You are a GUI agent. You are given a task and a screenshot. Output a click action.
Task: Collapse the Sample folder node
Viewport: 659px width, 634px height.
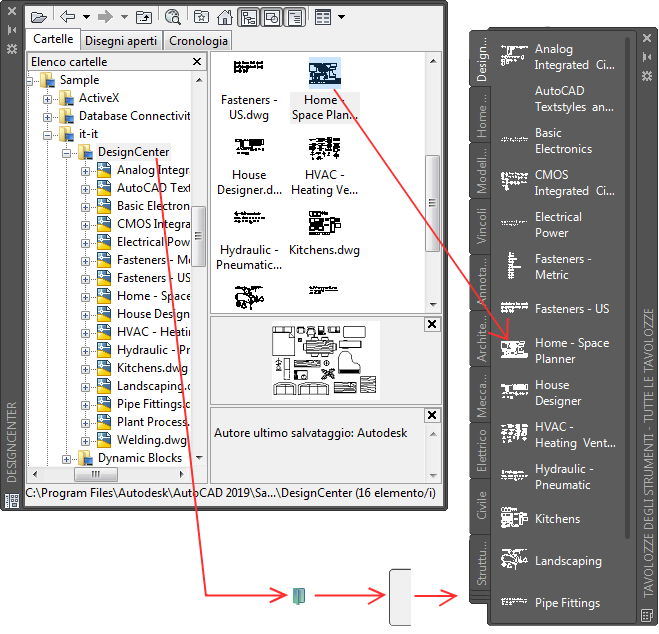pyautogui.click(x=29, y=81)
